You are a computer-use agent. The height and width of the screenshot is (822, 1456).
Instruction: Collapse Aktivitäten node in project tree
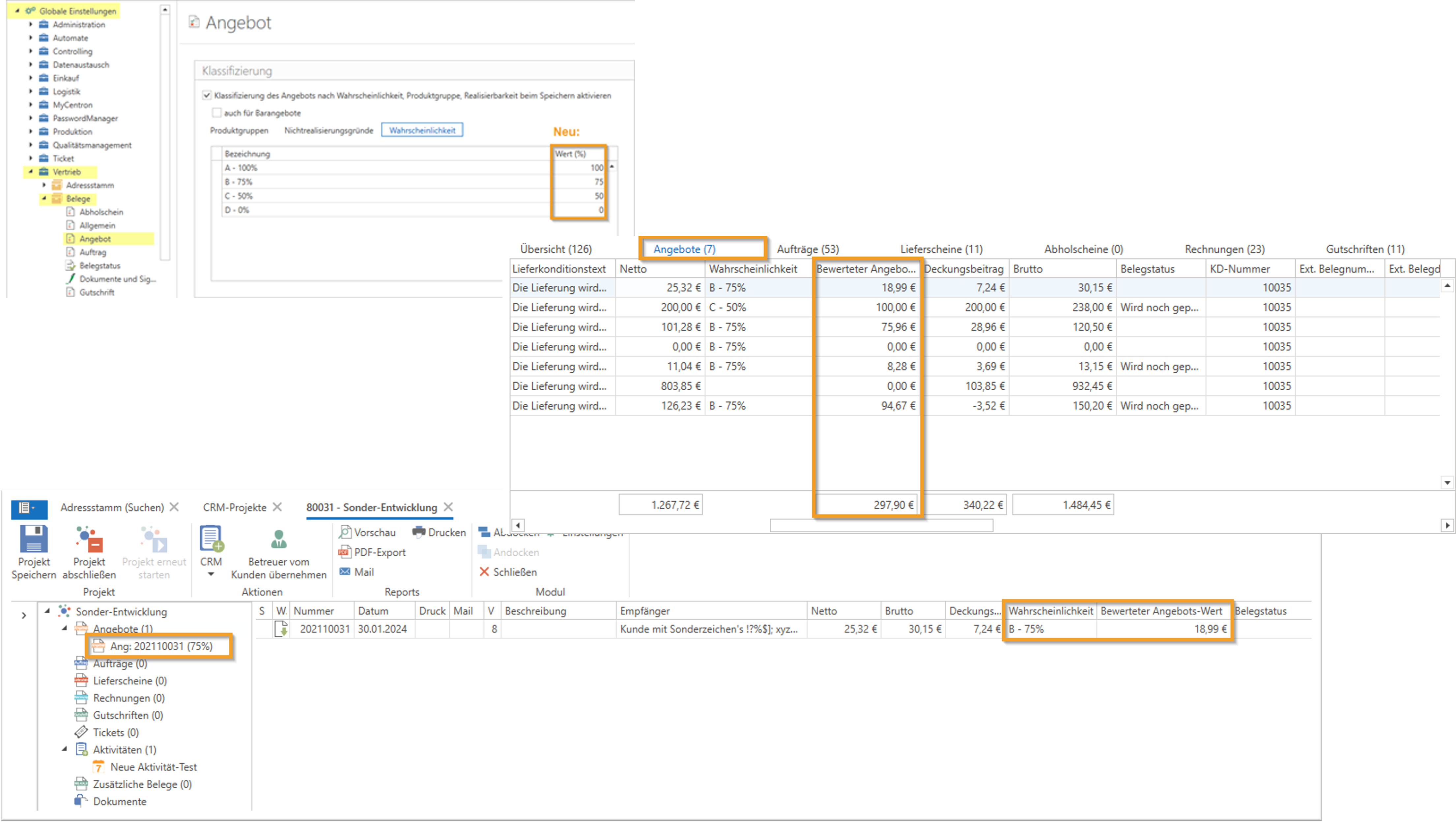point(64,749)
